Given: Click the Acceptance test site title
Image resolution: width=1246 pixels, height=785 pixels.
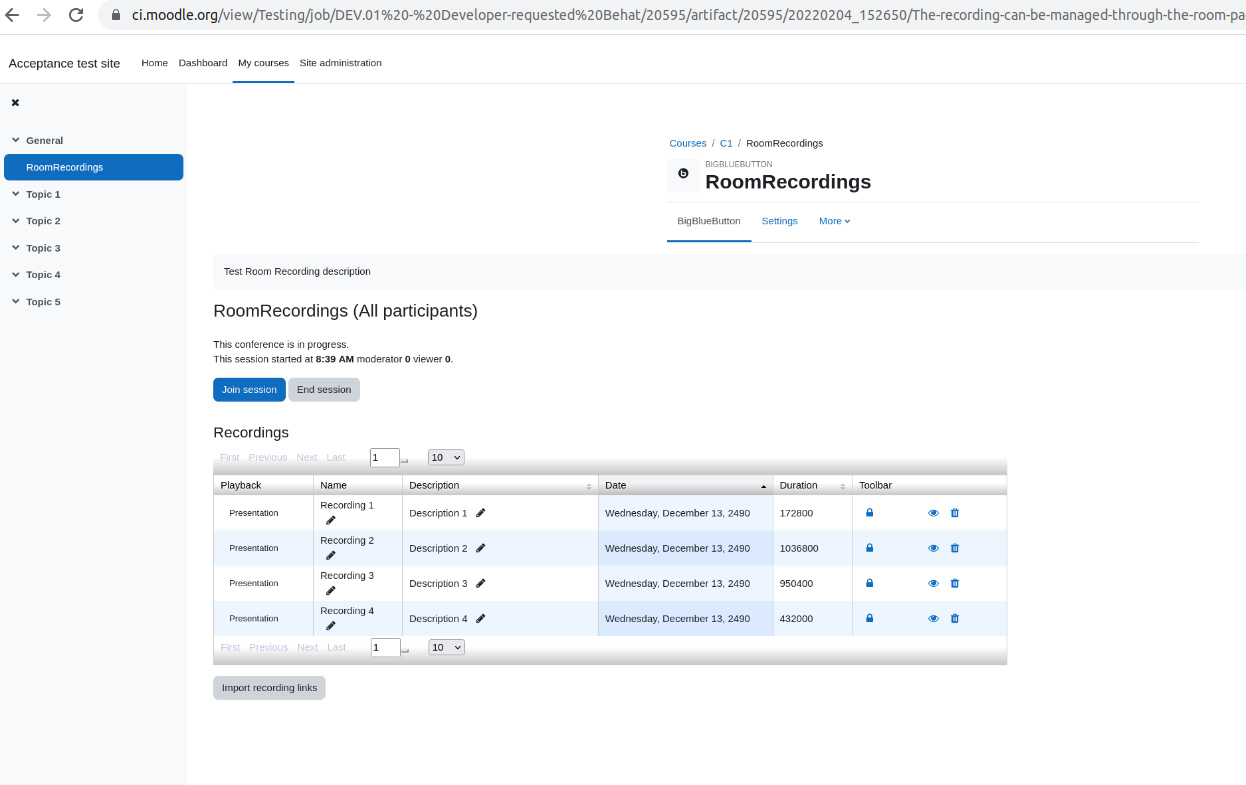Looking at the screenshot, I should (64, 63).
